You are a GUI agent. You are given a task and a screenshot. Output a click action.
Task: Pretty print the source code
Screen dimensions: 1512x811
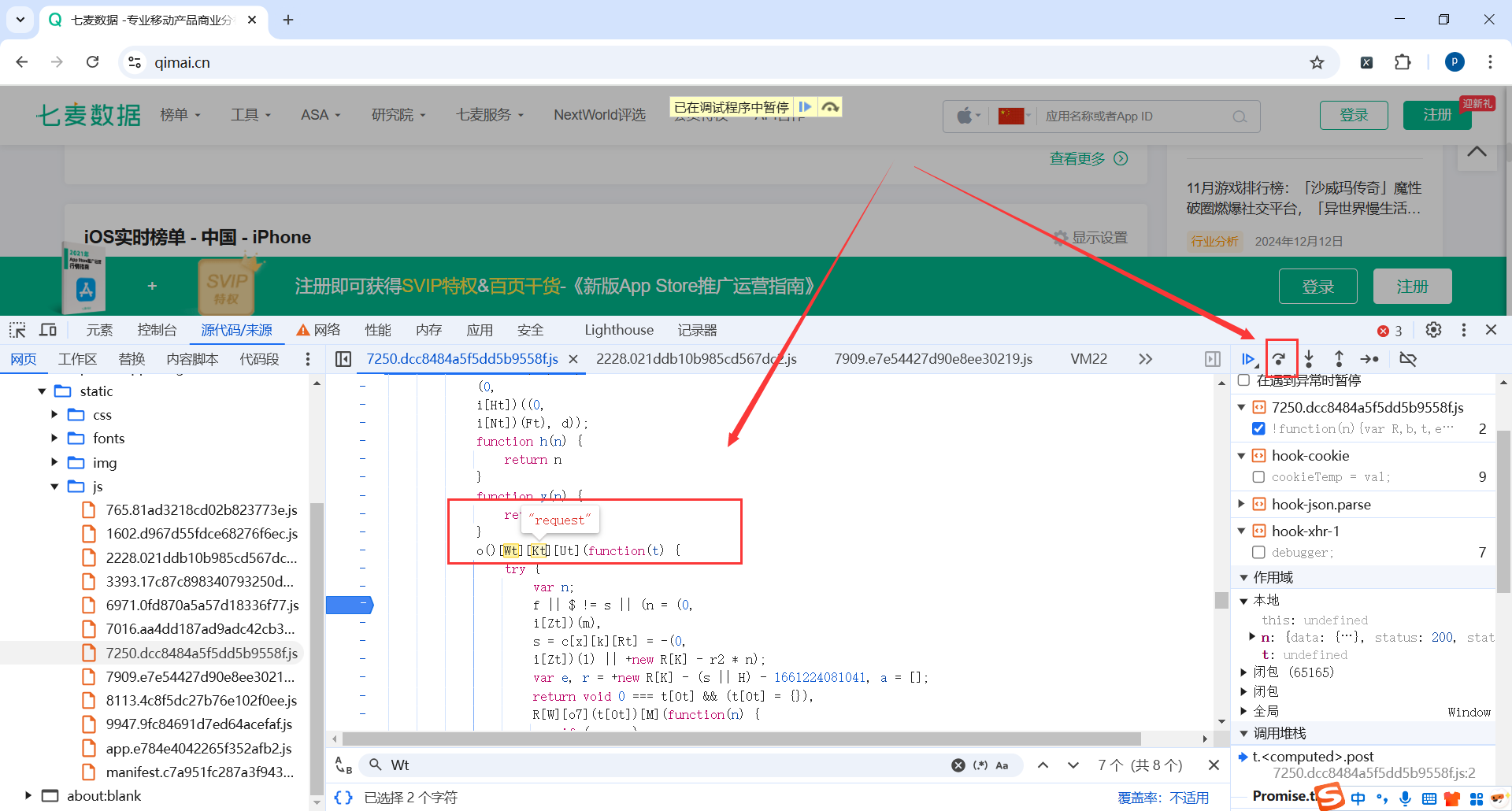click(343, 798)
